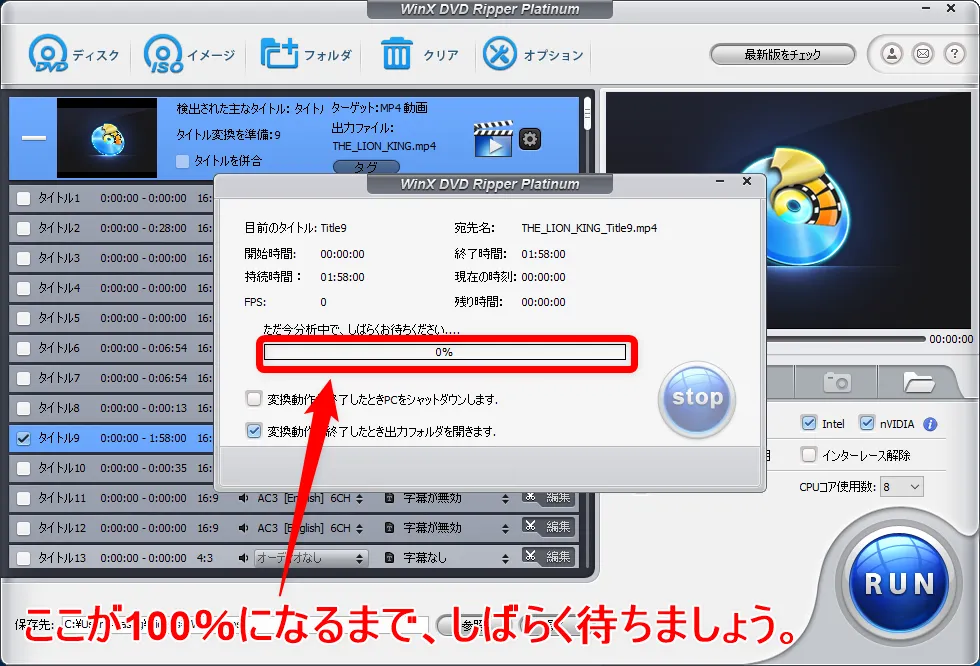Screen dimensions: 980x666
Task: Collapse the title list with minus icon
Action: pyautogui.click(x=34, y=137)
